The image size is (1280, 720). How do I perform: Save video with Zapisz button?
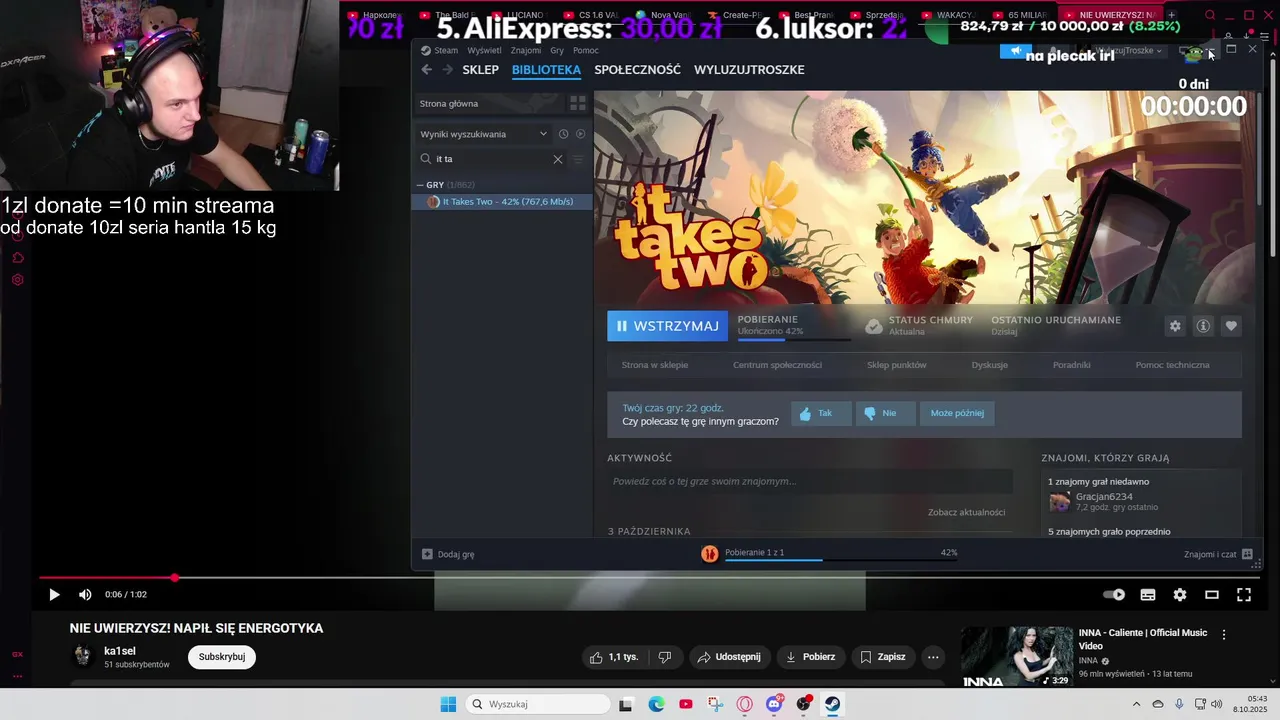coord(883,657)
